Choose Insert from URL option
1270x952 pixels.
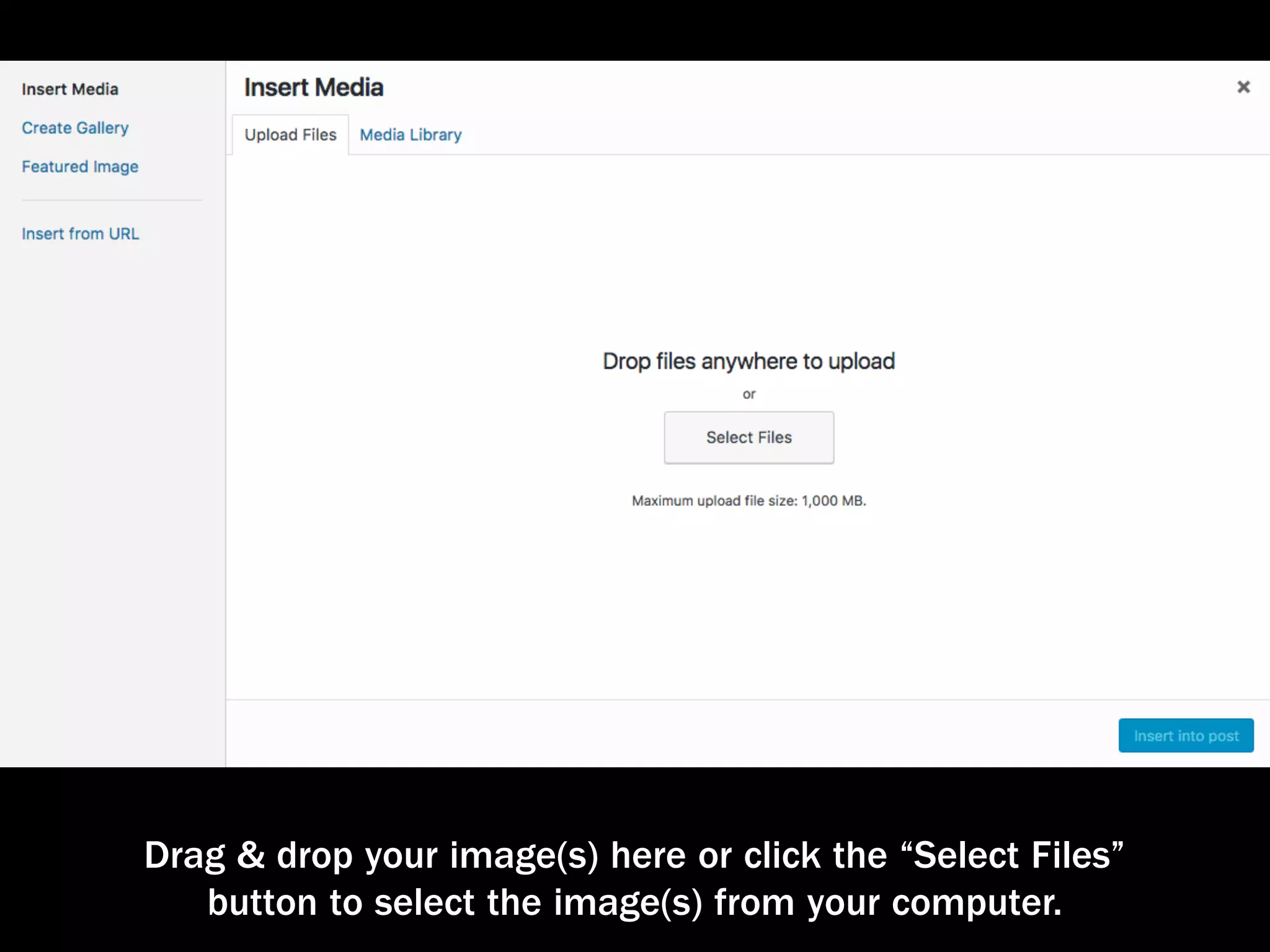[x=81, y=234]
